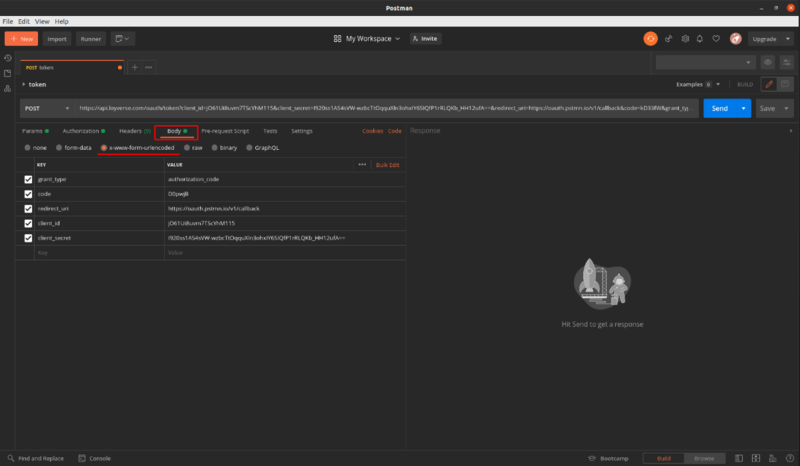Open the APIs sidebar icon
Viewport: 800px width, 466px height.
8,89
